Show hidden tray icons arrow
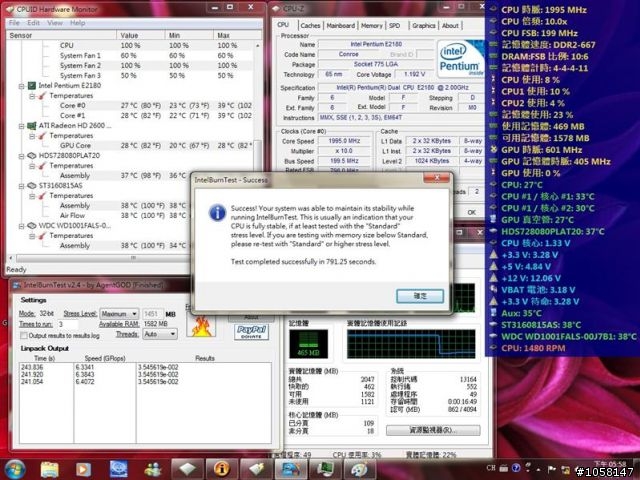Image resolution: width=640 pixels, height=480 pixels. click(x=539, y=469)
